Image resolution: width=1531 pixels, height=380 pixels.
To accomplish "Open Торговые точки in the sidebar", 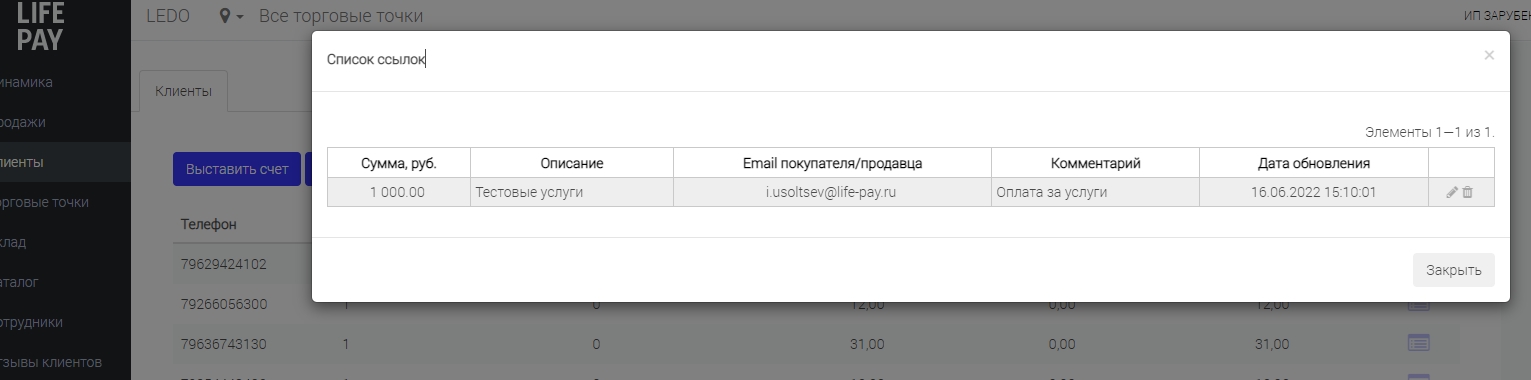I will click(44, 202).
